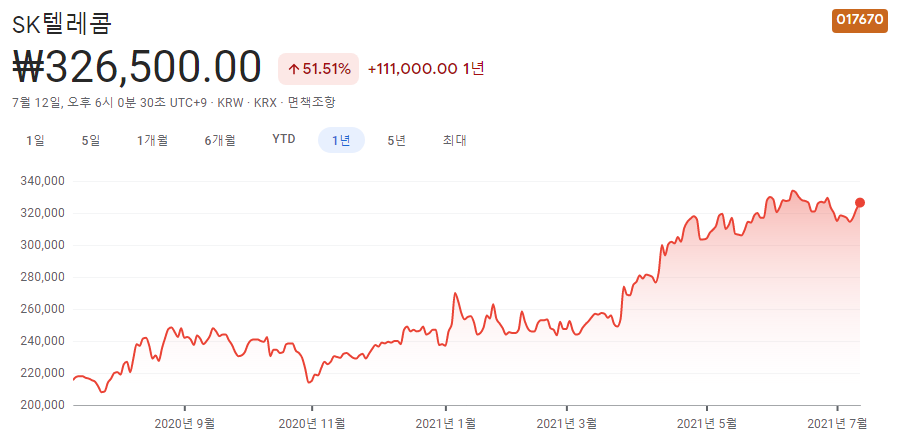Click the 51.51% change badge

coord(319,69)
